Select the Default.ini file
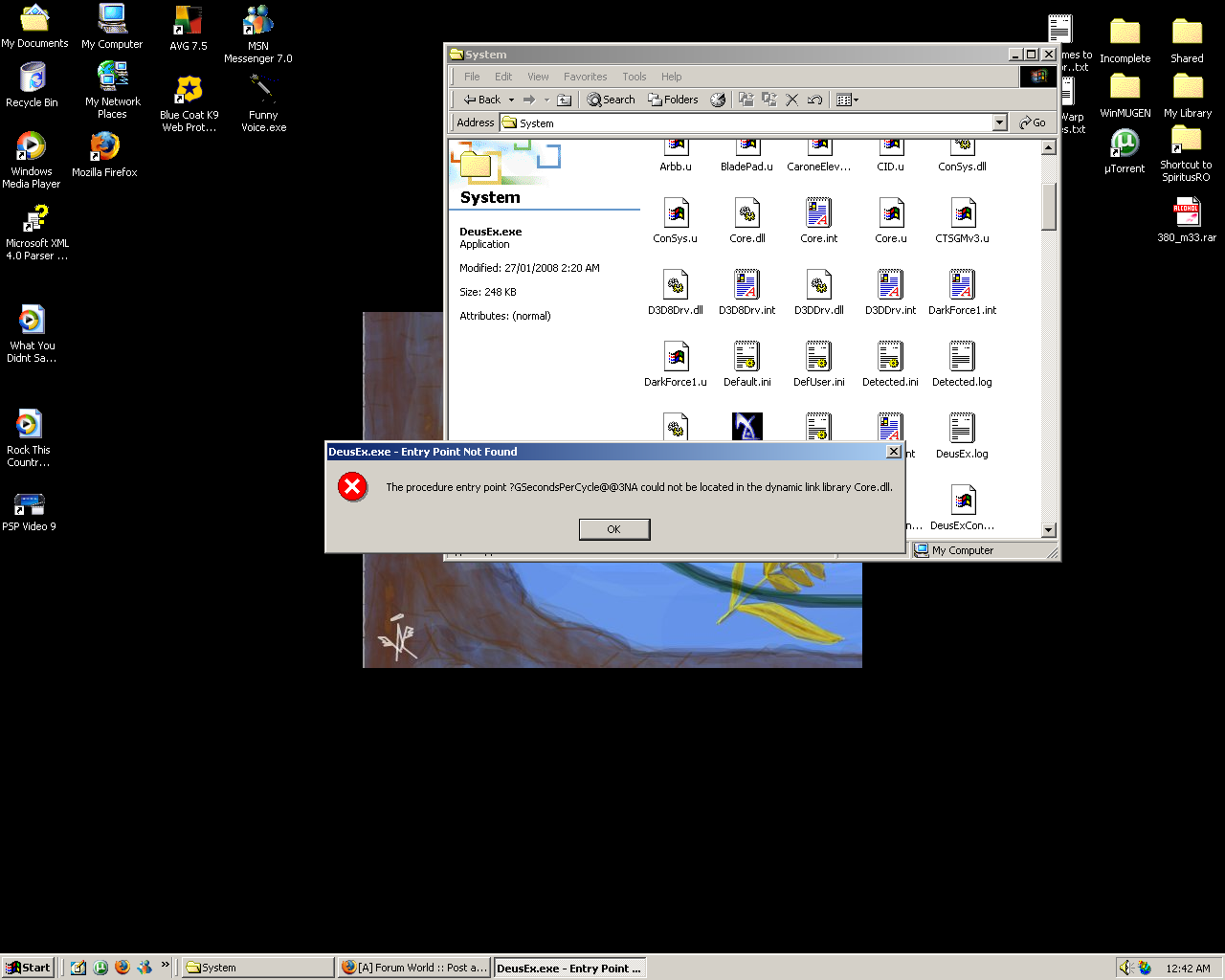 [747, 365]
